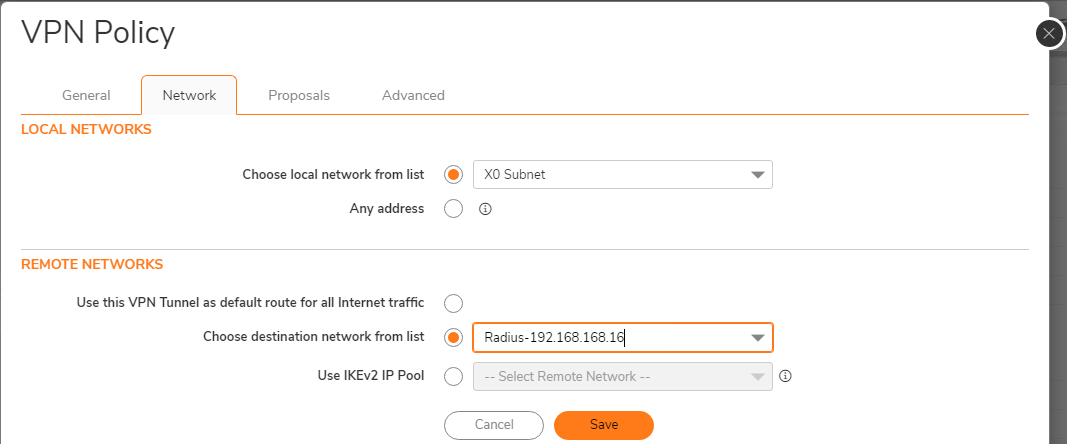Click info icon beside IKEv2 IP Pool dropdown
Viewport: 1067px width, 444px height.
pyautogui.click(x=785, y=376)
